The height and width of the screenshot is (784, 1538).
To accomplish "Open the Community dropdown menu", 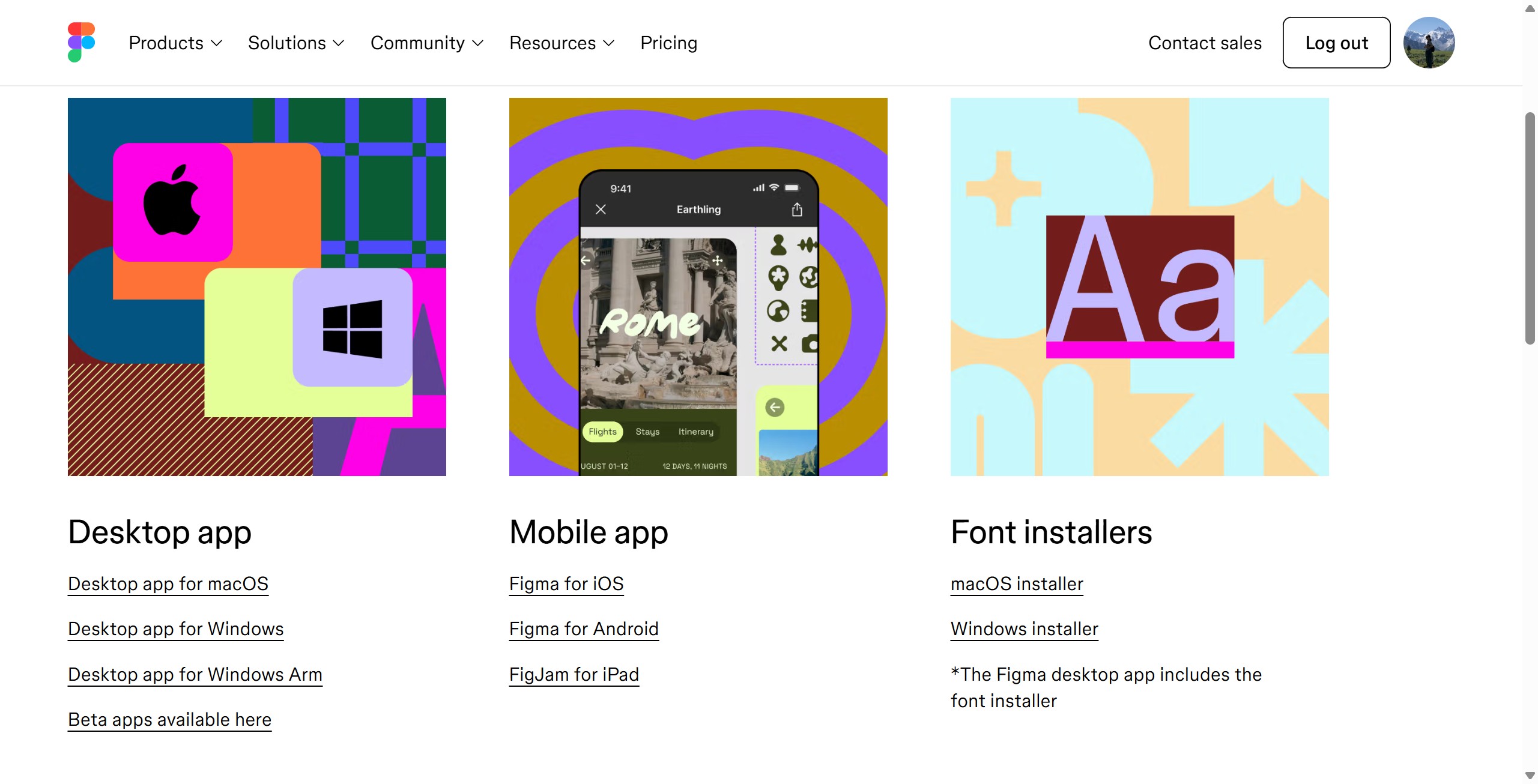I will coord(426,43).
